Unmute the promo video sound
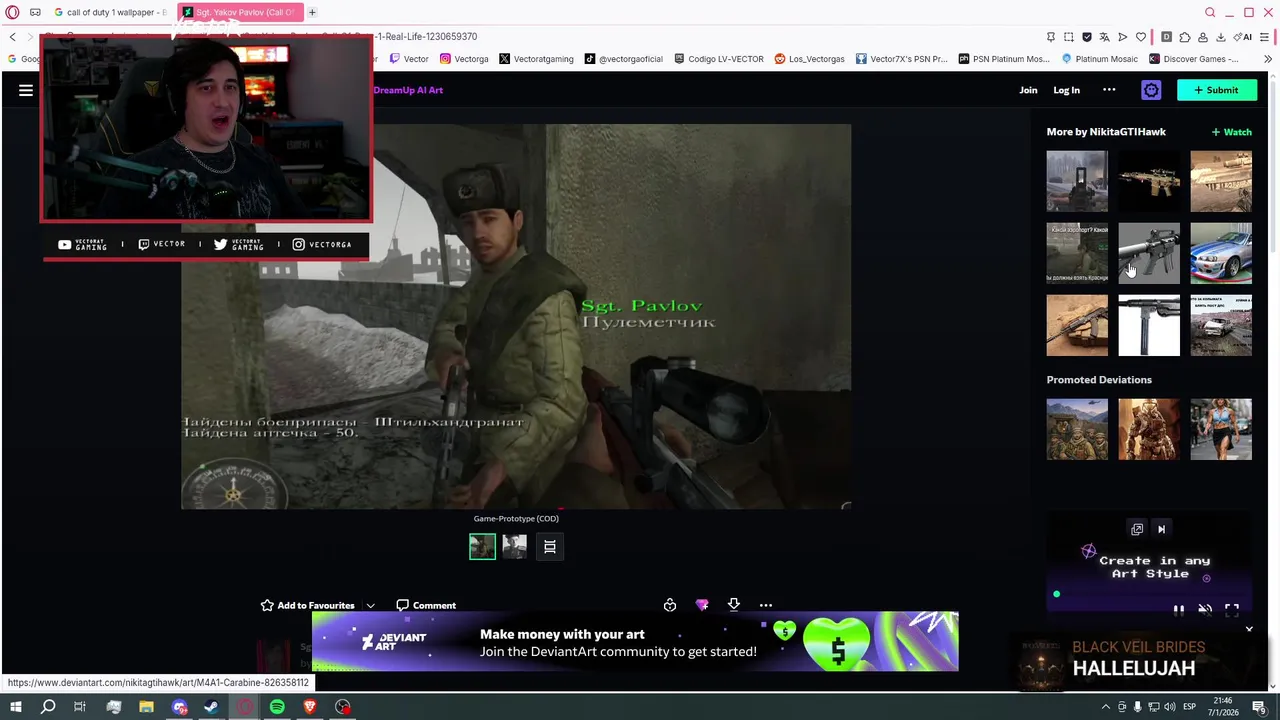This screenshot has width=1280, height=720. point(1205,609)
